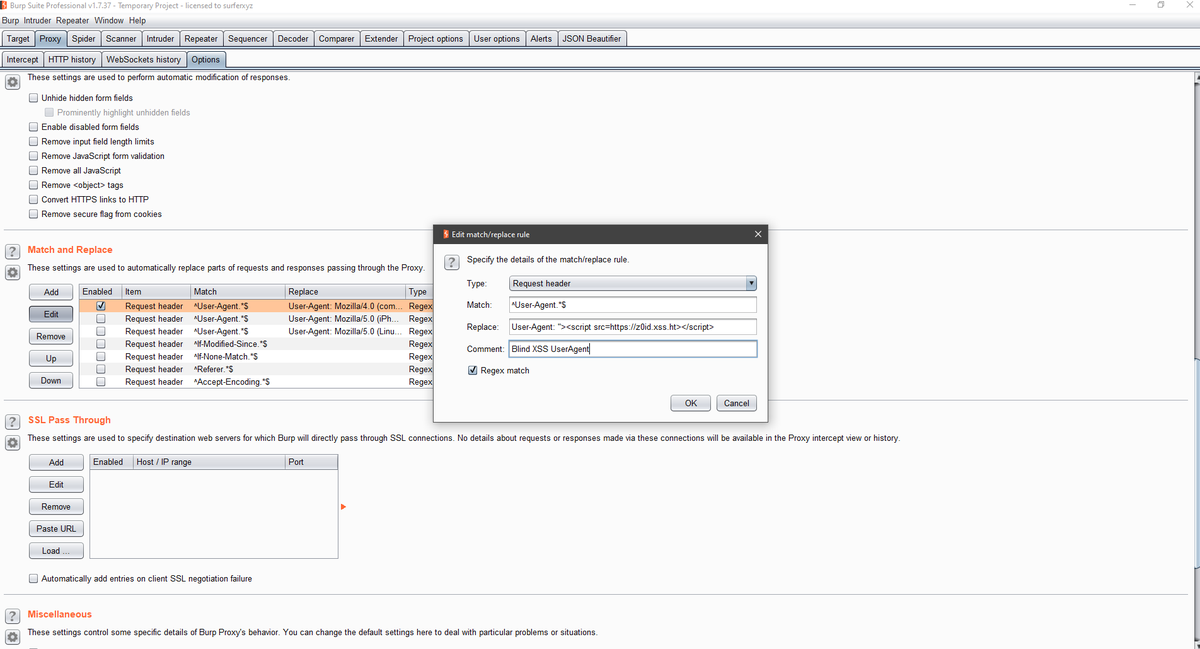Toggle Remove secure flag from cookies
Screen dimensions: 1200x649
click(x=34, y=214)
